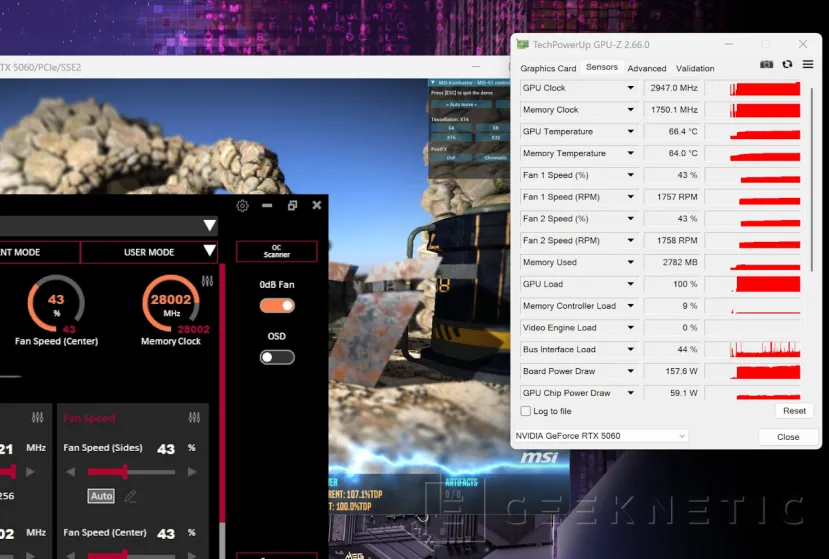Click the pencil edit icon beside Auto

pos(130,496)
